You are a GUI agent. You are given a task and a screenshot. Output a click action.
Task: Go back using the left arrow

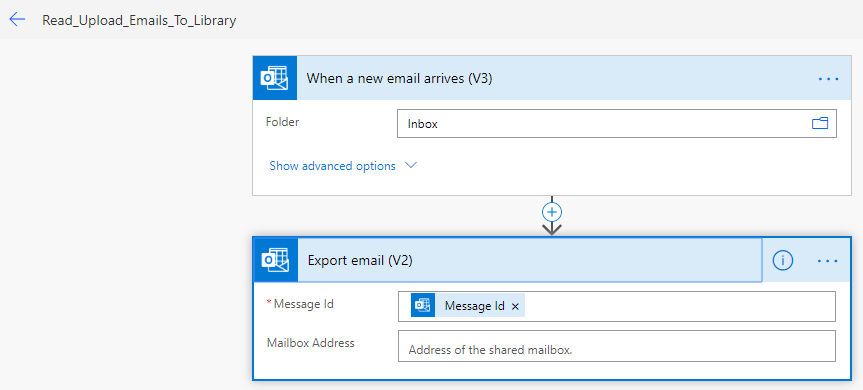[x=17, y=20]
